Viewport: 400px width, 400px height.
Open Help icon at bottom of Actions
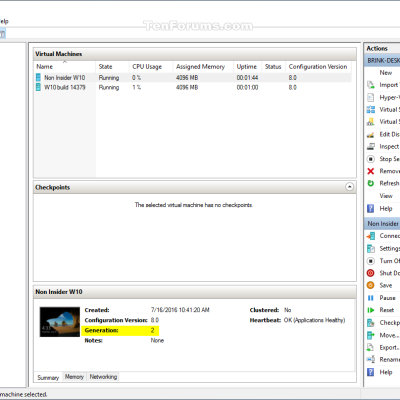coord(371,372)
